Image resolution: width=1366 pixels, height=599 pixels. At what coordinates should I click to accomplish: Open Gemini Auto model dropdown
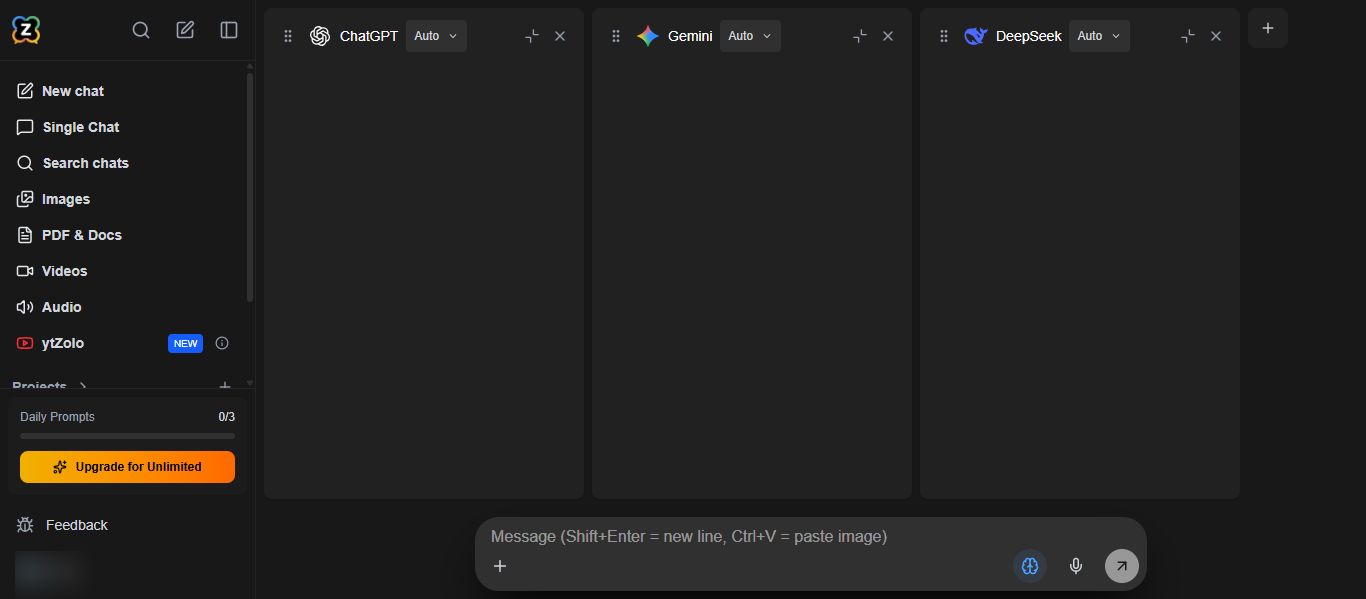750,36
